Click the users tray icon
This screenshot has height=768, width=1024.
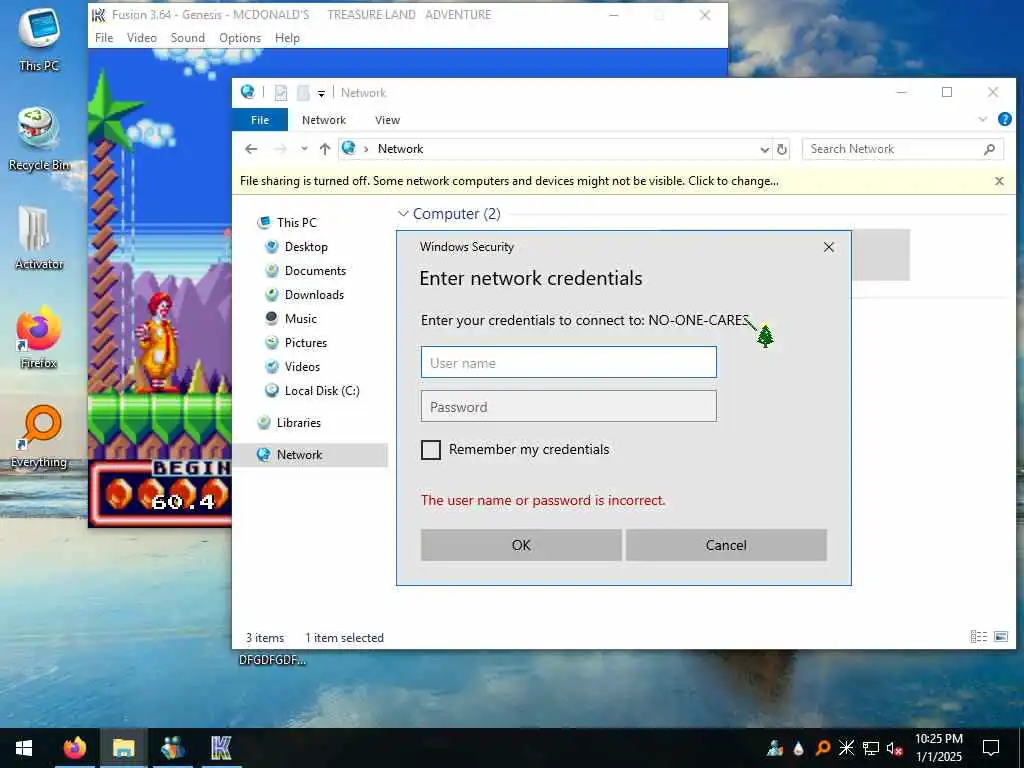(775, 748)
